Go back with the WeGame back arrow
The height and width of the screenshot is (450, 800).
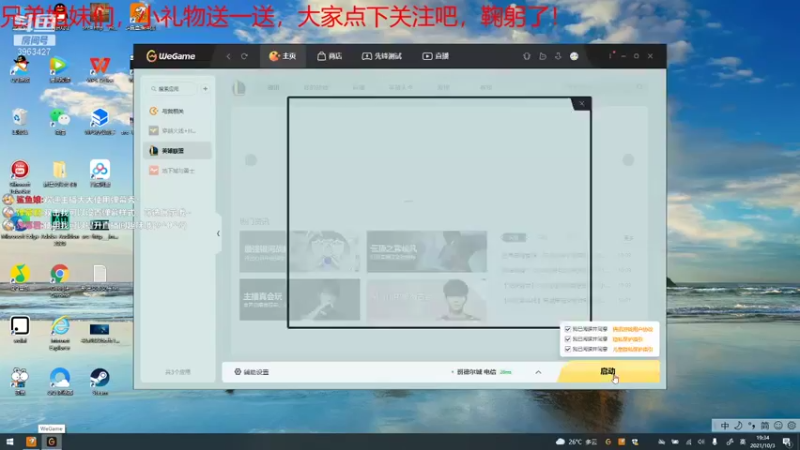(229, 56)
